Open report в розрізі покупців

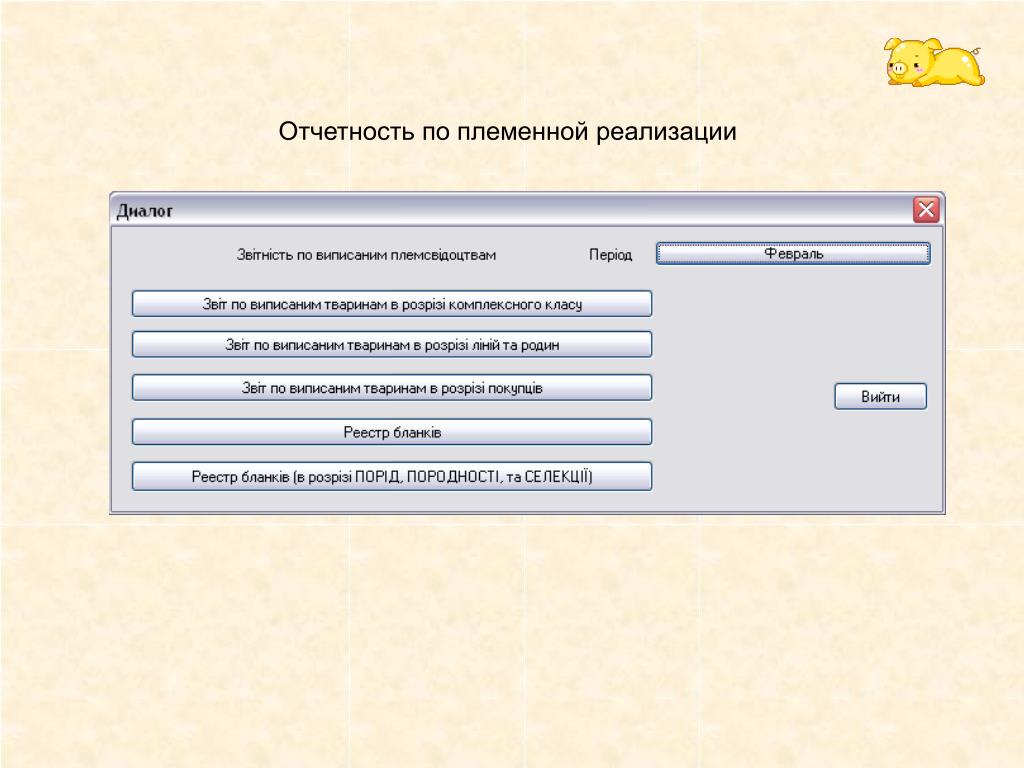(x=392, y=388)
